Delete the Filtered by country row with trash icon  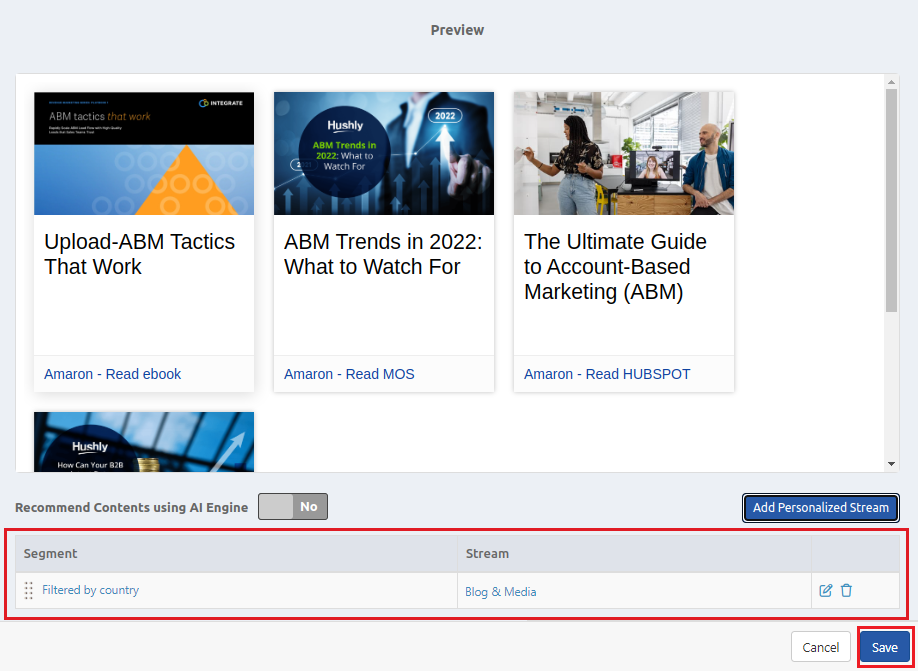846,590
